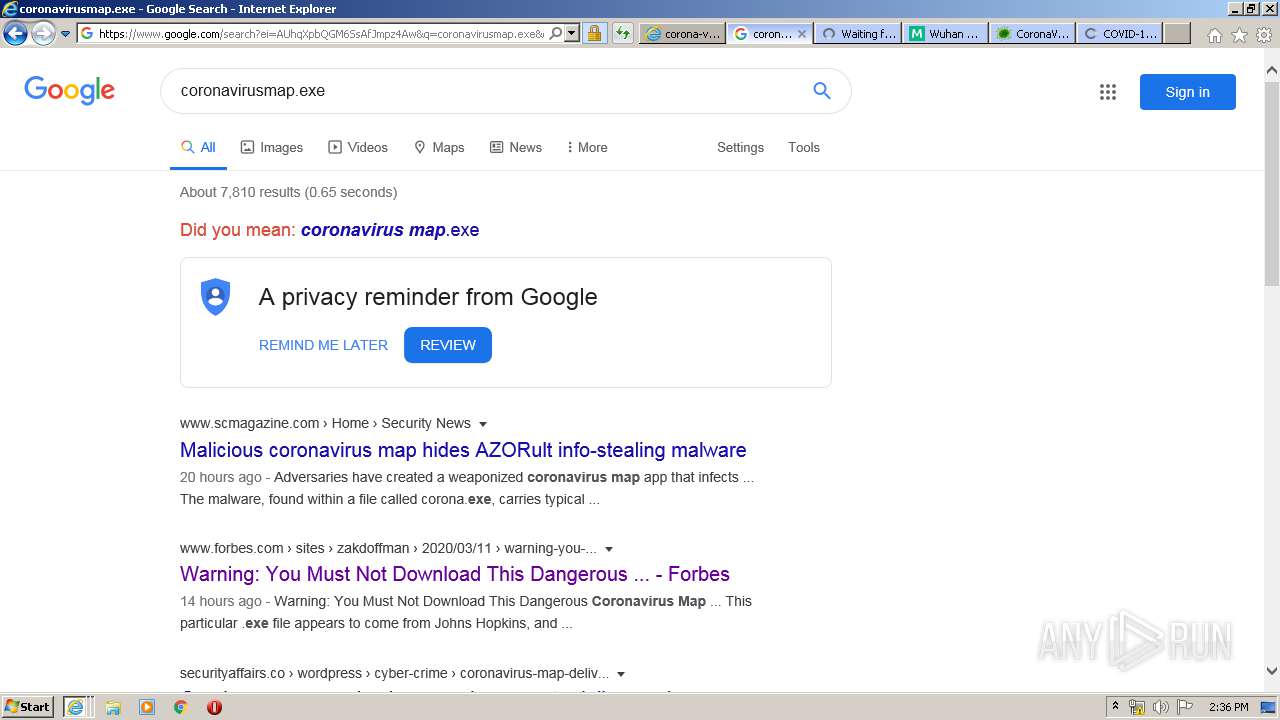The height and width of the screenshot is (720, 1280).
Task: Click the address bar search magnifier icon
Action: [x=556, y=33]
